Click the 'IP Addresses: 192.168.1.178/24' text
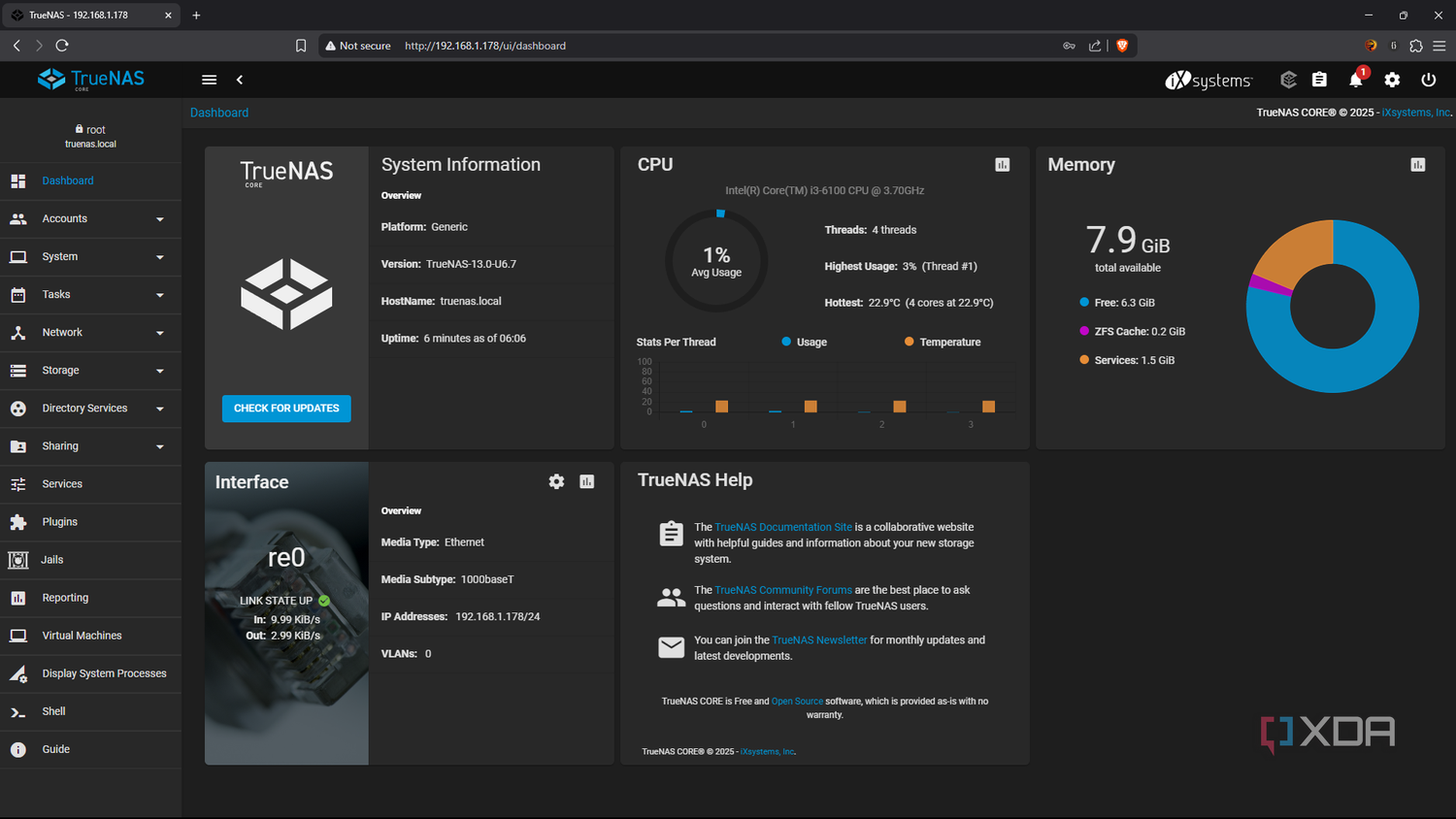The height and width of the screenshot is (819, 1456). pos(460,616)
